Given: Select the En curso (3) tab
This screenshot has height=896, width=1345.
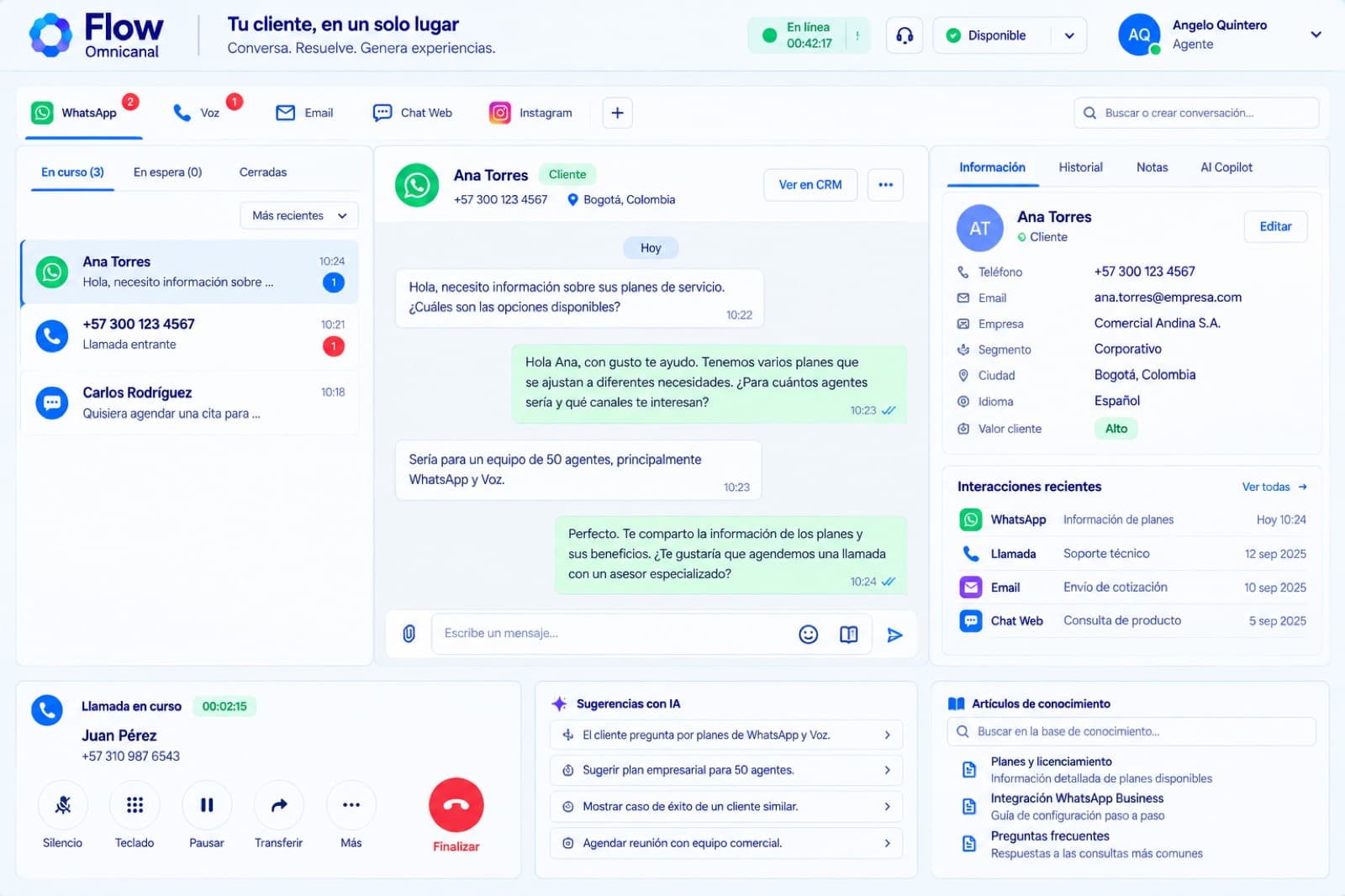Looking at the screenshot, I should point(72,172).
